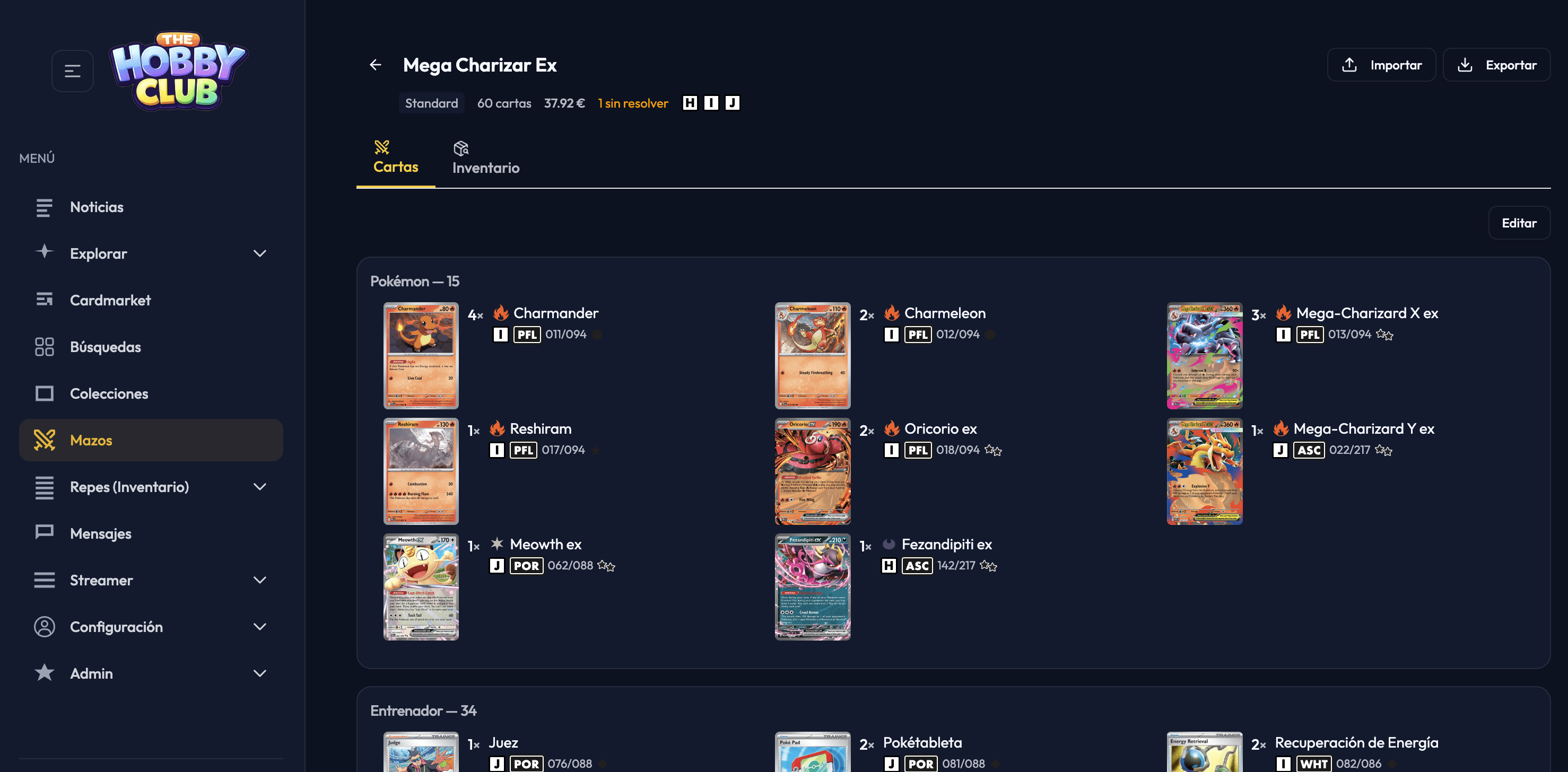This screenshot has height=772, width=1568.
Task: Click the J regulation mark badge in header
Action: pyautogui.click(x=732, y=103)
